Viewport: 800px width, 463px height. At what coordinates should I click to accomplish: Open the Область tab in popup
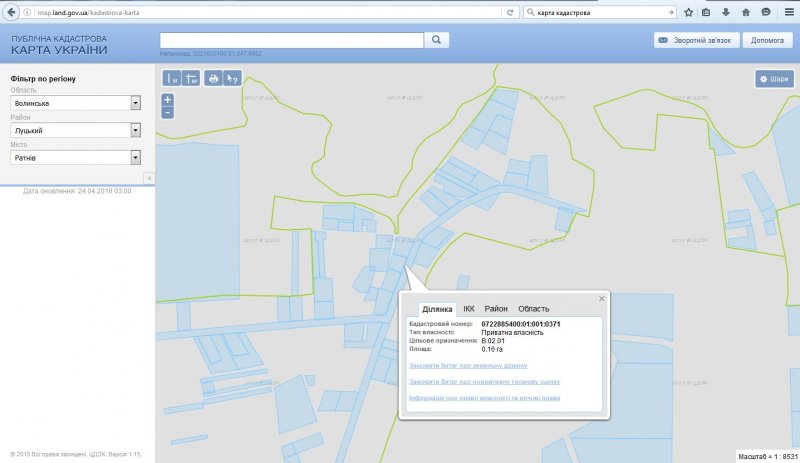click(x=533, y=309)
